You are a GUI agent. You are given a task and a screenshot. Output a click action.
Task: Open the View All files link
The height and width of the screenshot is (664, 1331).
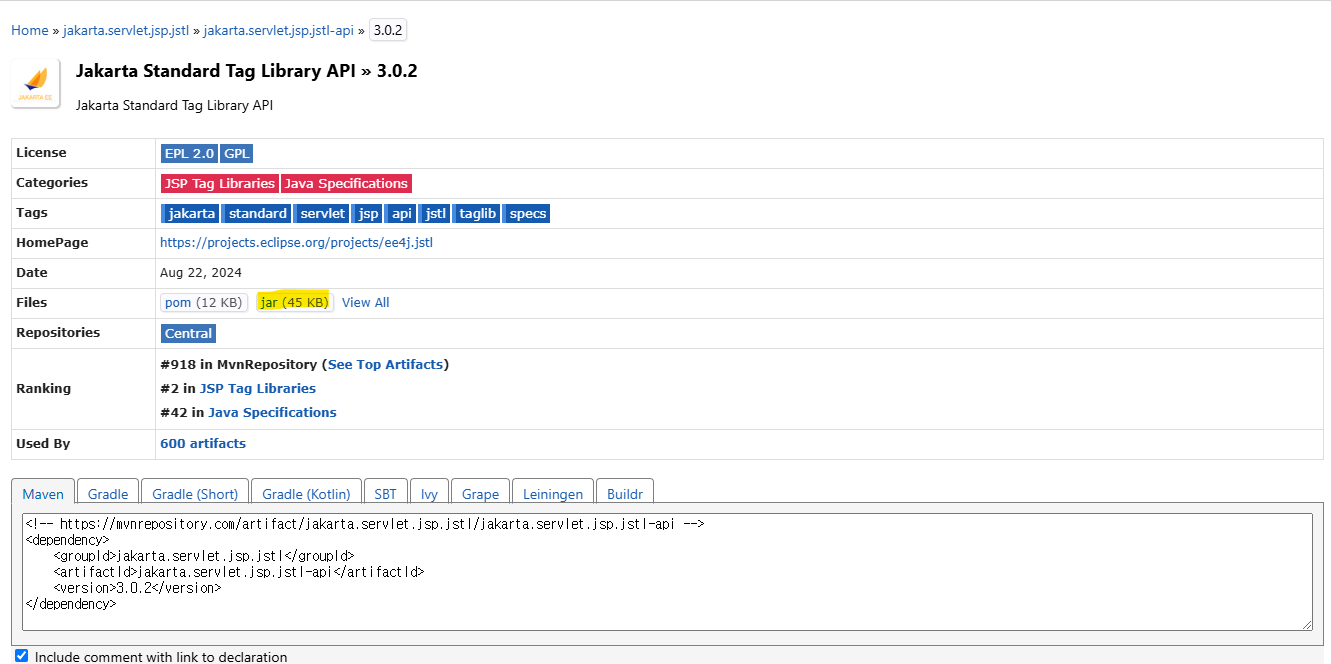pyautogui.click(x=365, y=302)
